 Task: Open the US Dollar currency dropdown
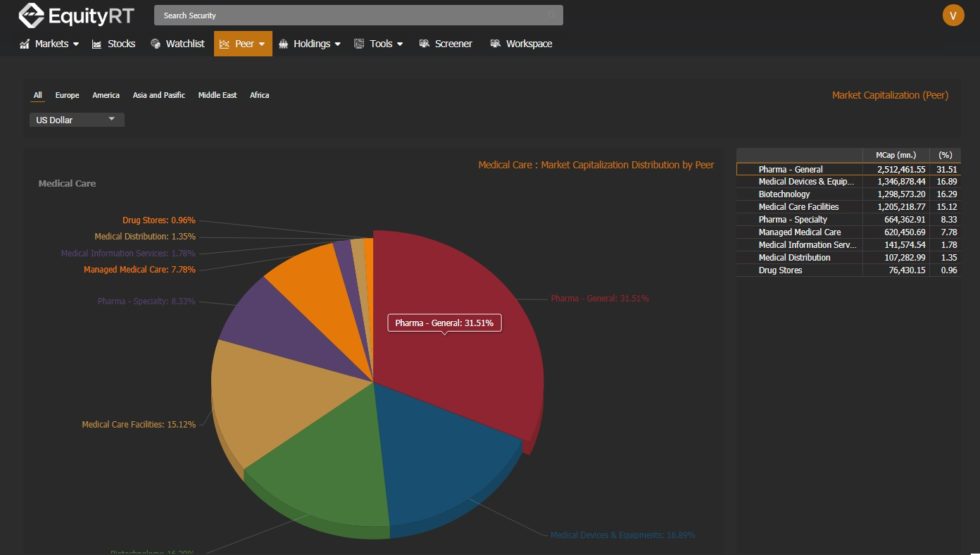tap(76, 120)
